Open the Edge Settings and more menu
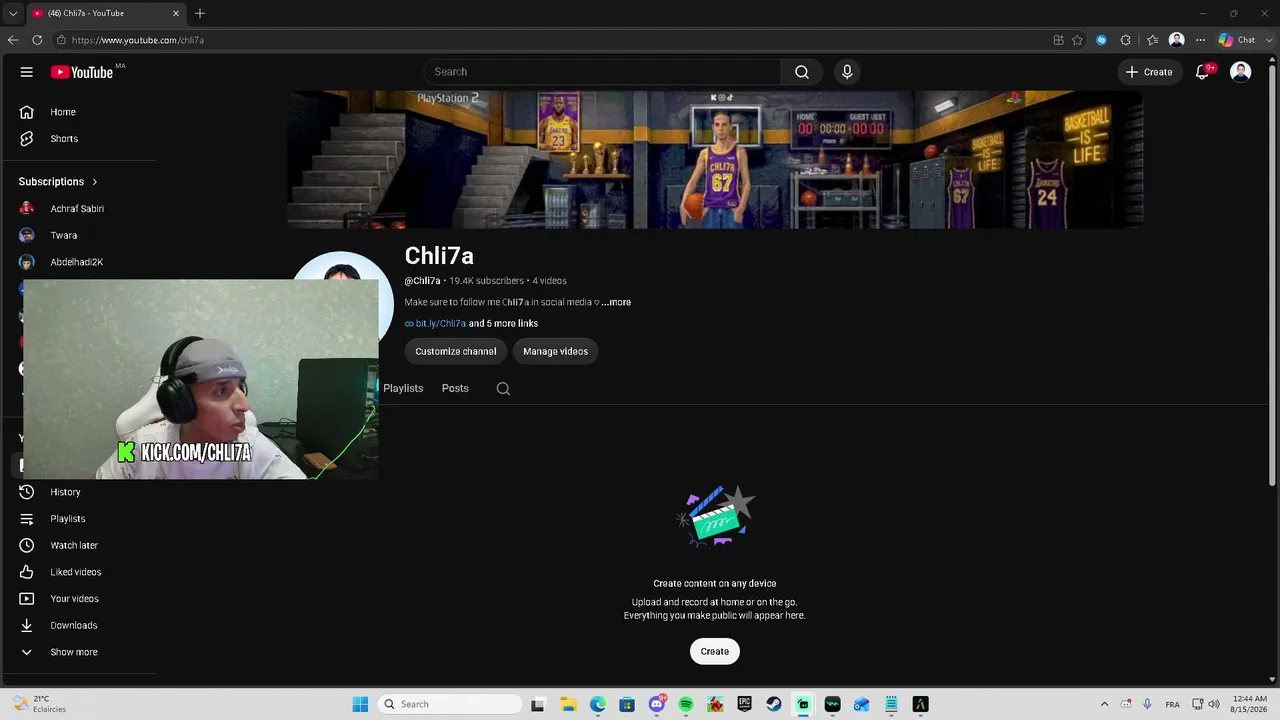The height and width of the screenshot is (720, 1280). point(1200,40)
